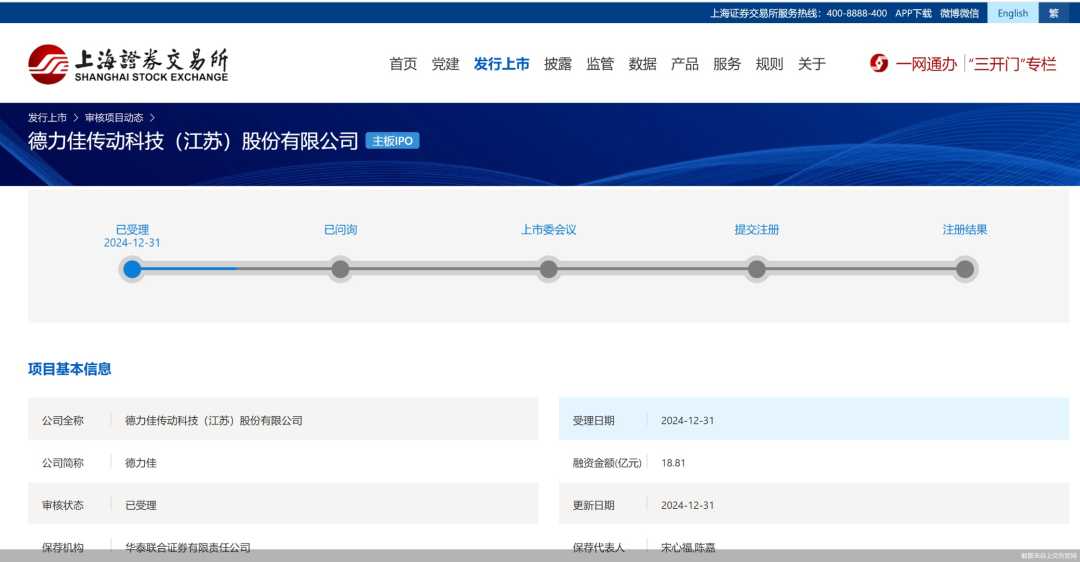The image size is (1080, 562).
Task: Click the 已受理 blue progress node
Action: [132, 269]
